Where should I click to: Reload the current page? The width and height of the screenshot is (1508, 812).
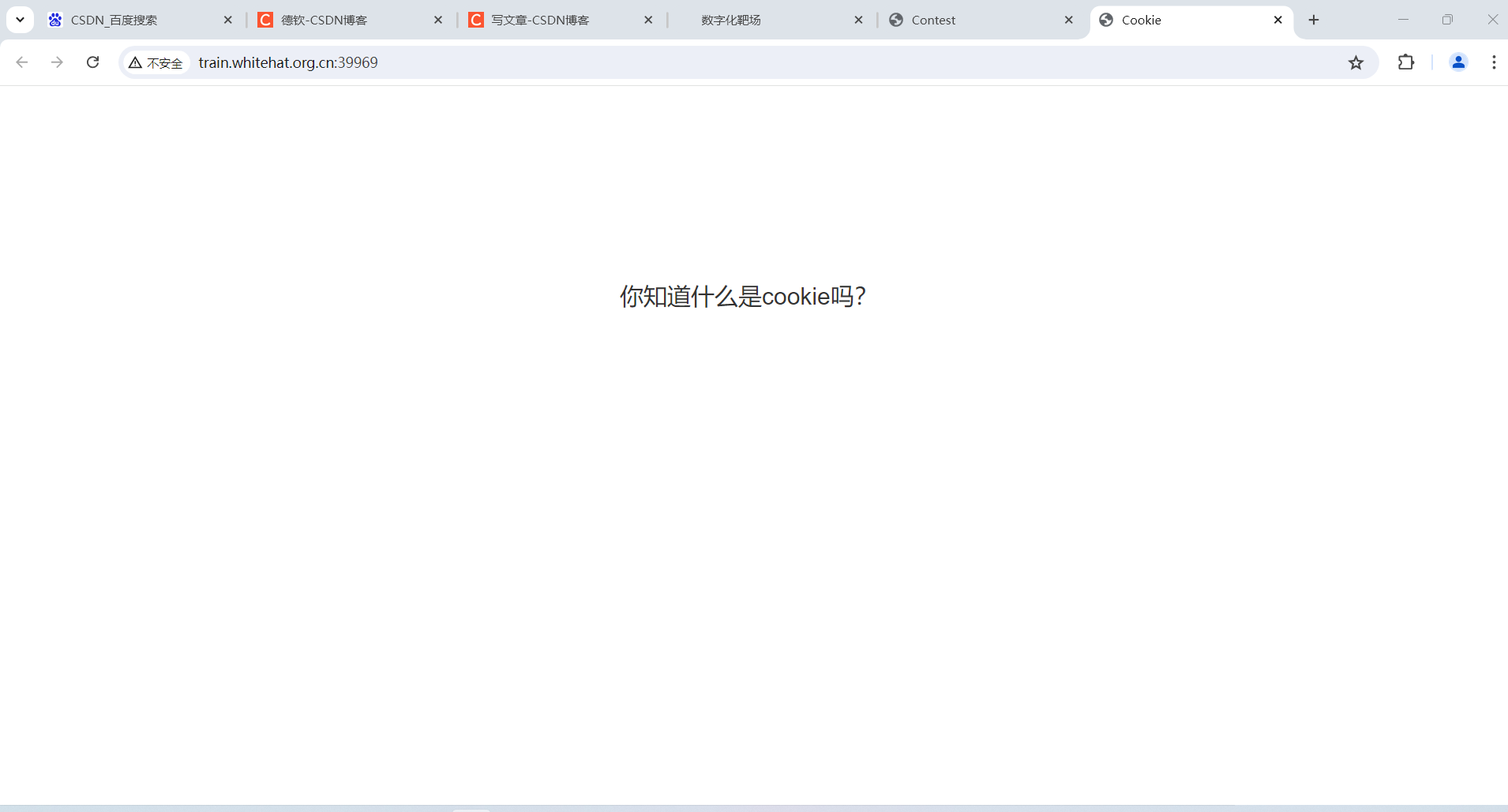coord(92,62)
